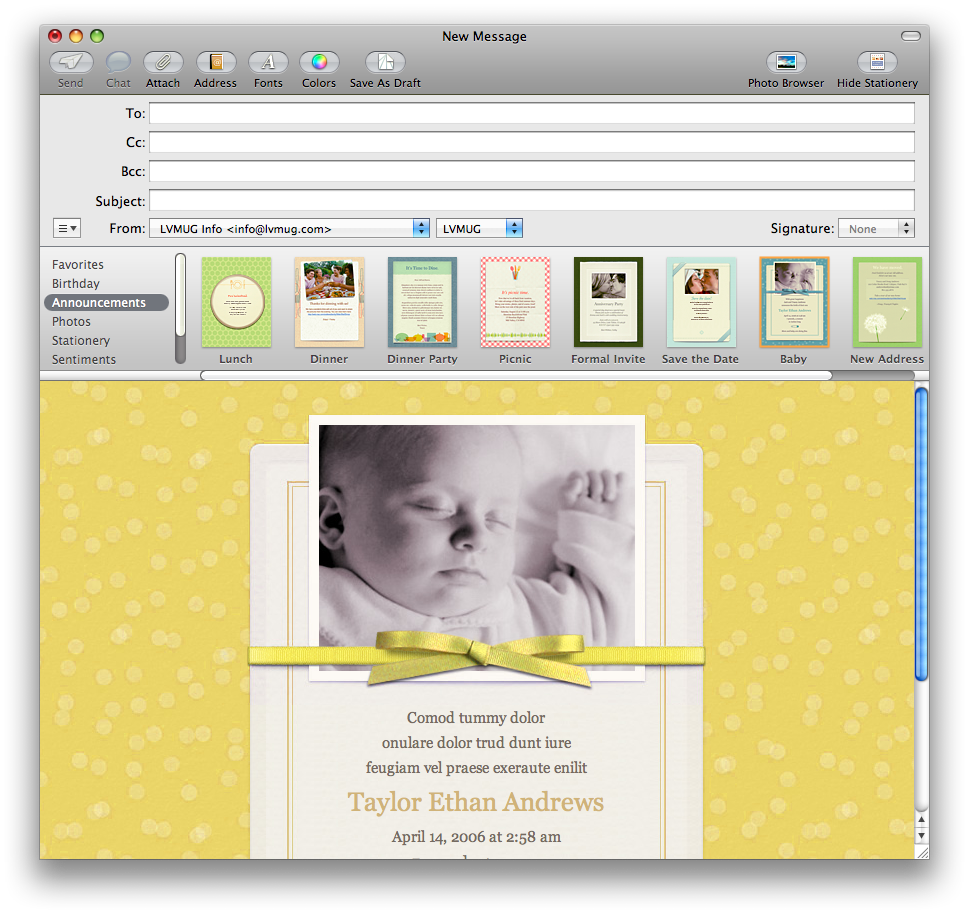Select the Stationery category

[x=81, y=341]
